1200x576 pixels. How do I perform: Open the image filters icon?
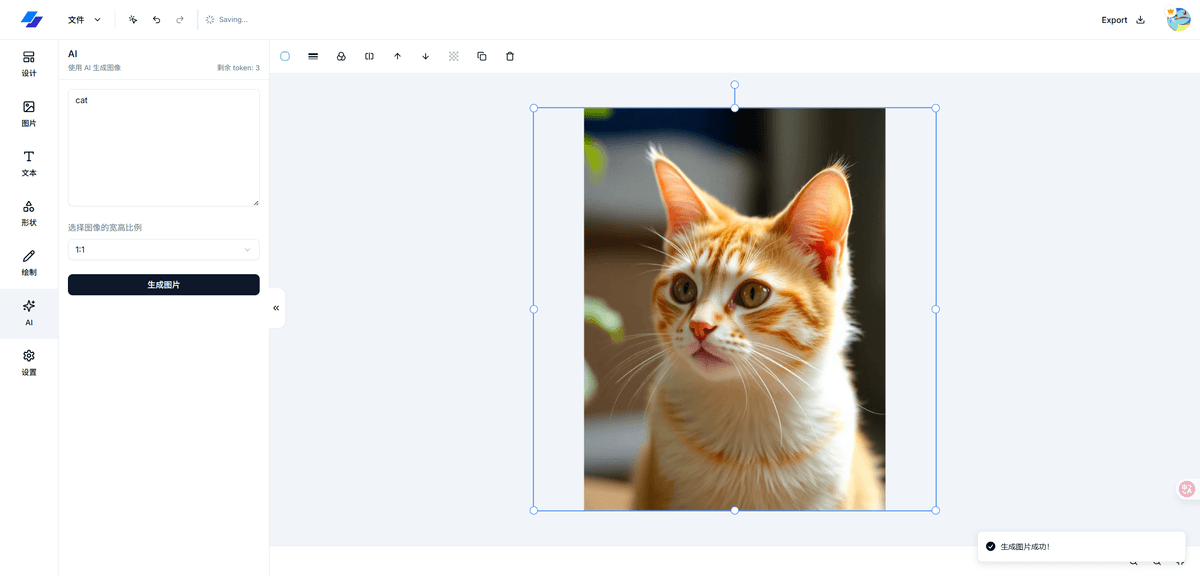click(x=341, y=57)
